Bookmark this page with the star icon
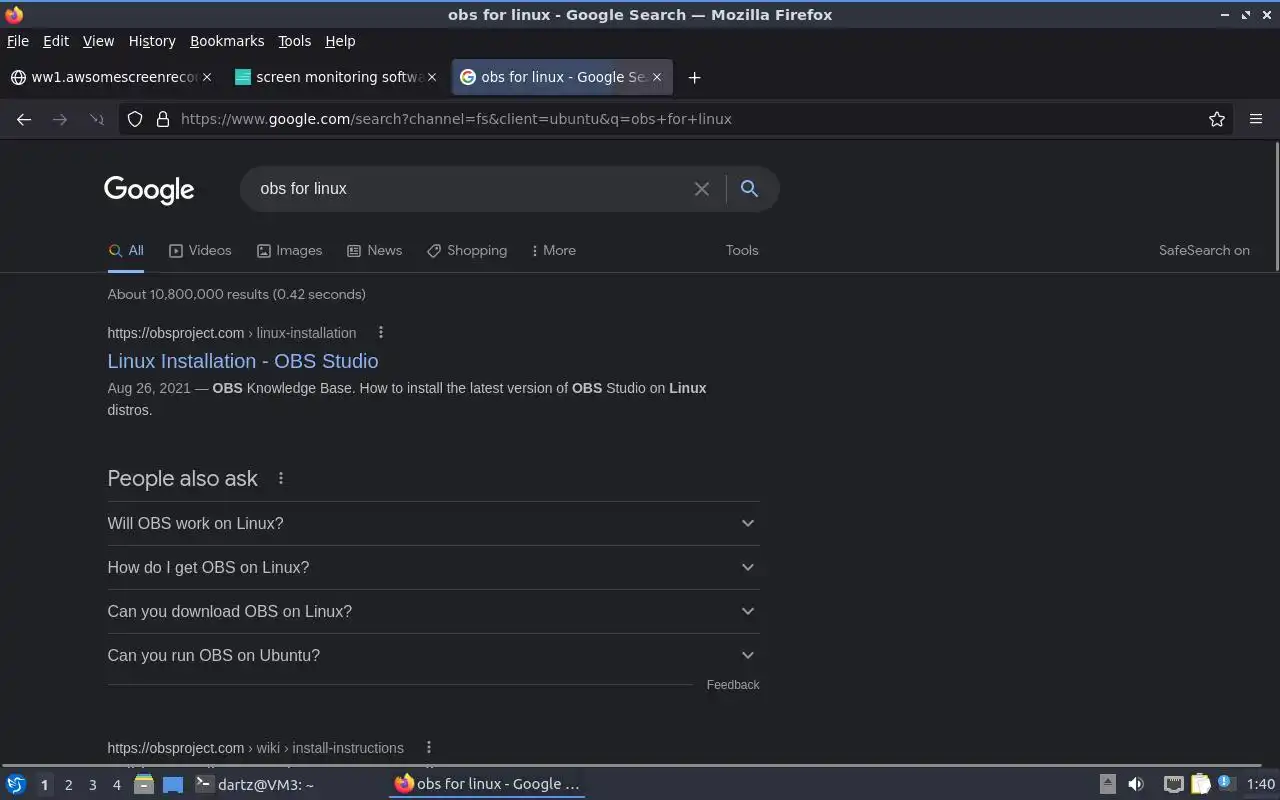The height and width of the screenshot is (800, 1280). pyautogui.click(x=1217, y=119)
